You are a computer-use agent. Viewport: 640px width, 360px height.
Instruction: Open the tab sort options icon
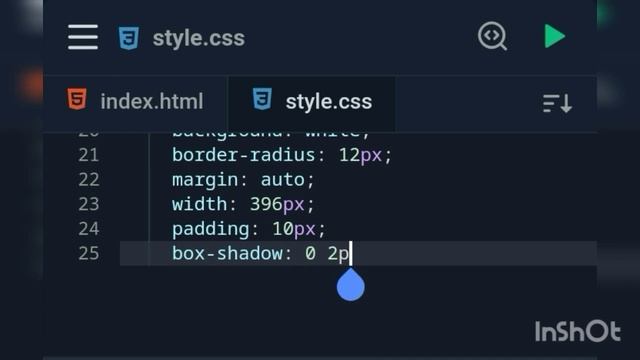tap(557, 103)
